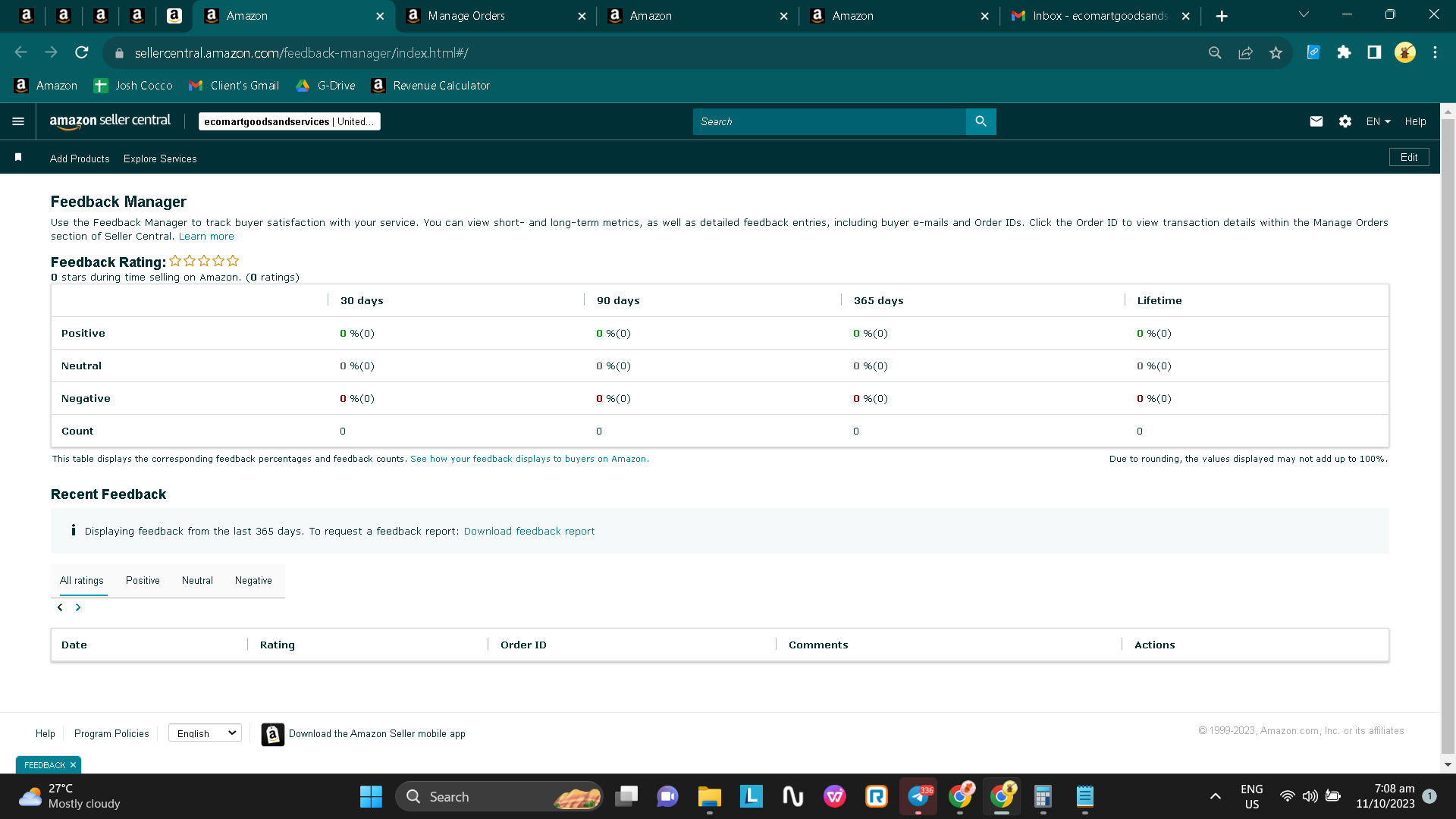The height and width of the screenshot is (819, 1456).
Task: Open the Windows Start menu
Action: click(x=371, y=796)
